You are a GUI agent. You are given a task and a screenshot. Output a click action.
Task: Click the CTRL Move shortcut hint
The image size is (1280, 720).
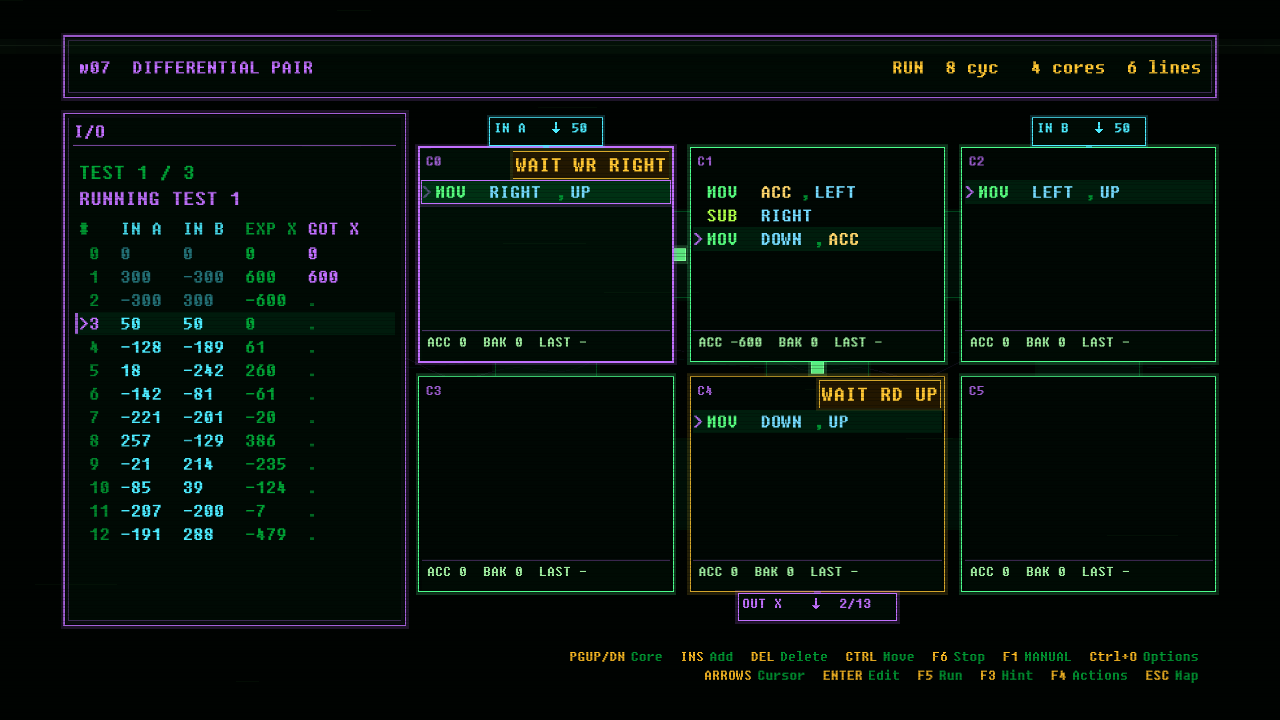click(880, 657)
